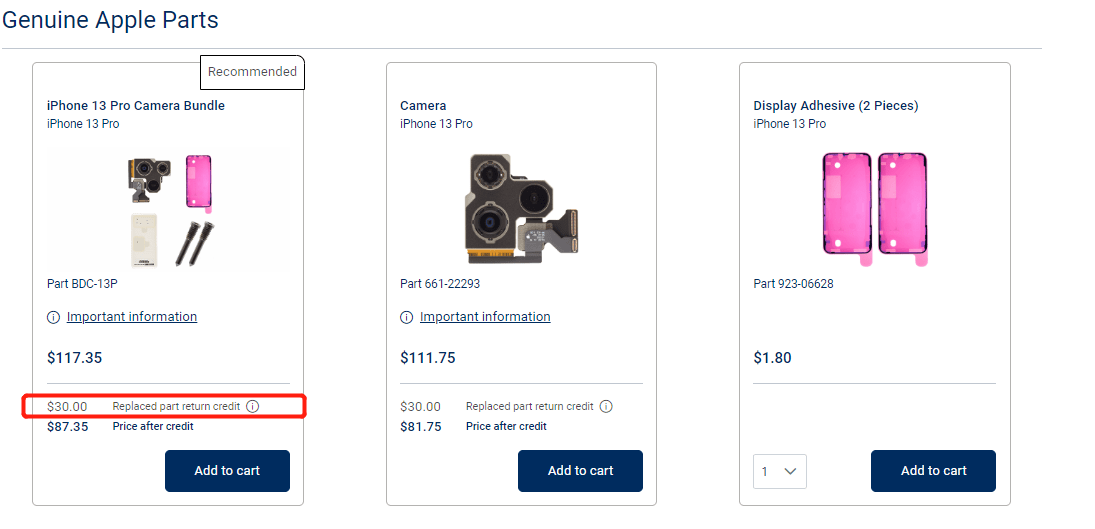Click the Display Adhesive product image
Image resolution: width=1095 pixels, height=529 pixels.
coord(874,209)
